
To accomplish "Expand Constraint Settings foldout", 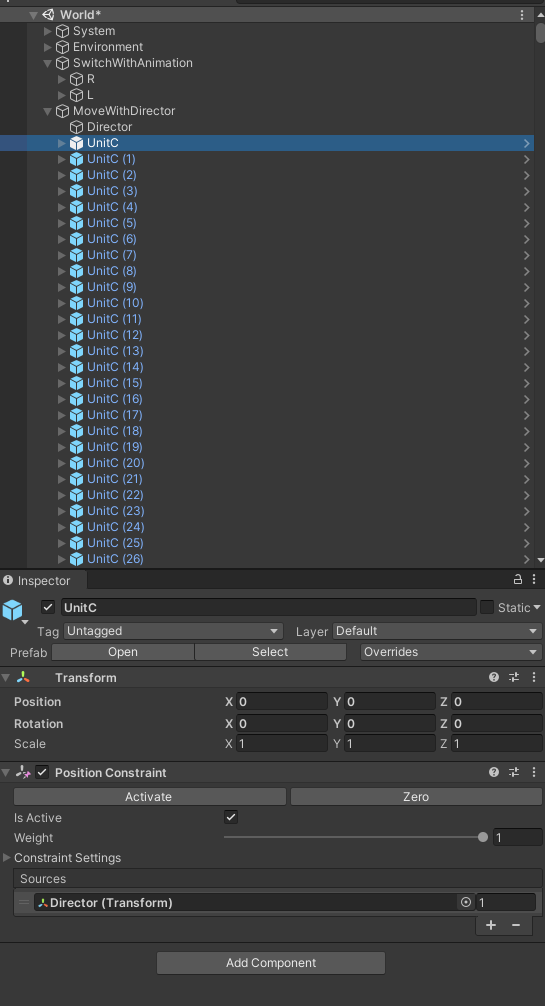I will click(7, 858).
